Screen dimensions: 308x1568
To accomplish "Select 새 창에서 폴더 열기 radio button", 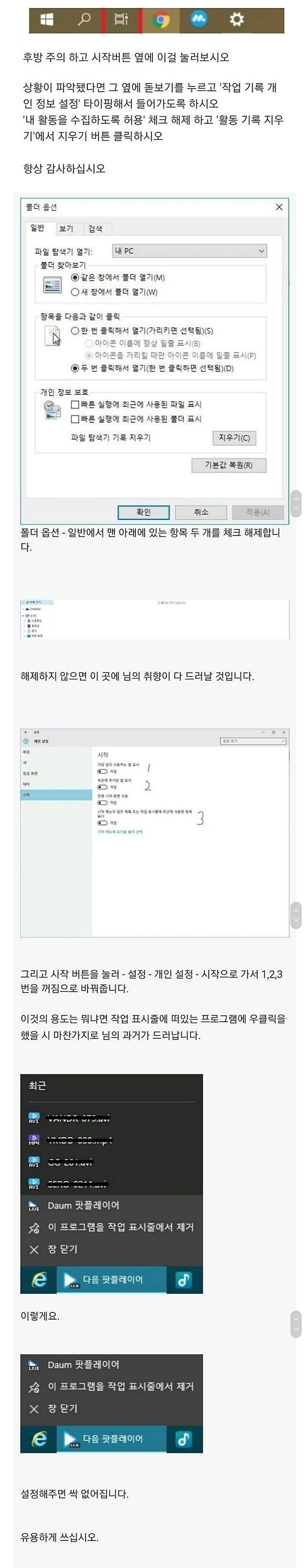I will tap(75, 292).
